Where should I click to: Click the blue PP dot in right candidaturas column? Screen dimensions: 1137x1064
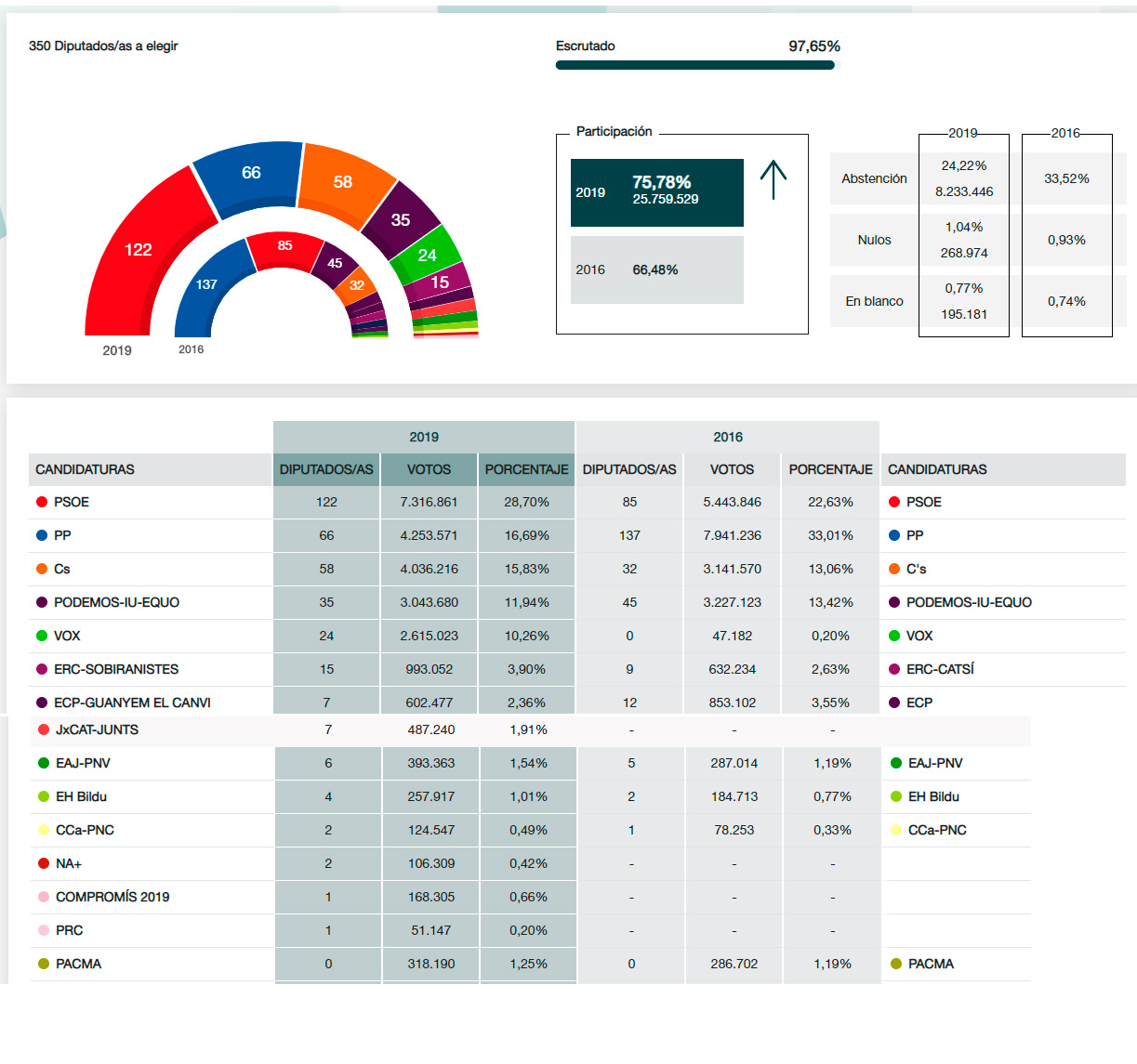[894, 535]
